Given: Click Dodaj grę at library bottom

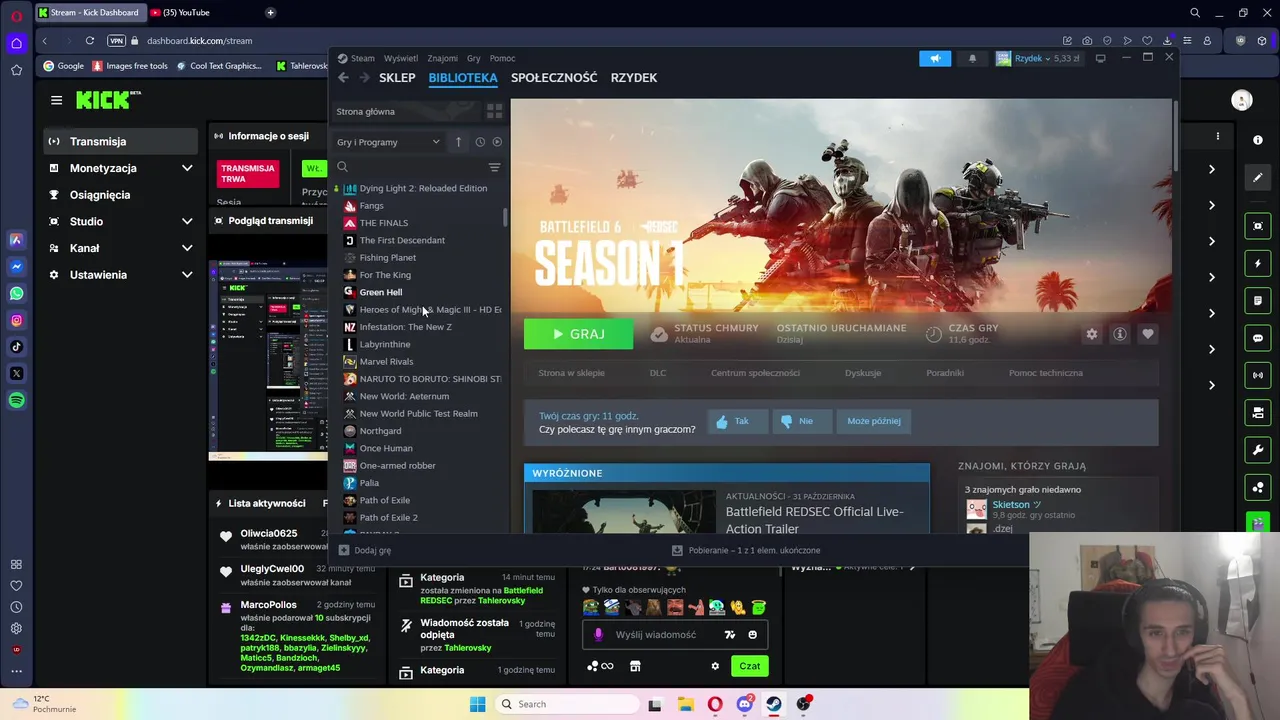Looking at the screenshot, I should pyautogui.click(x=365, y=550).
